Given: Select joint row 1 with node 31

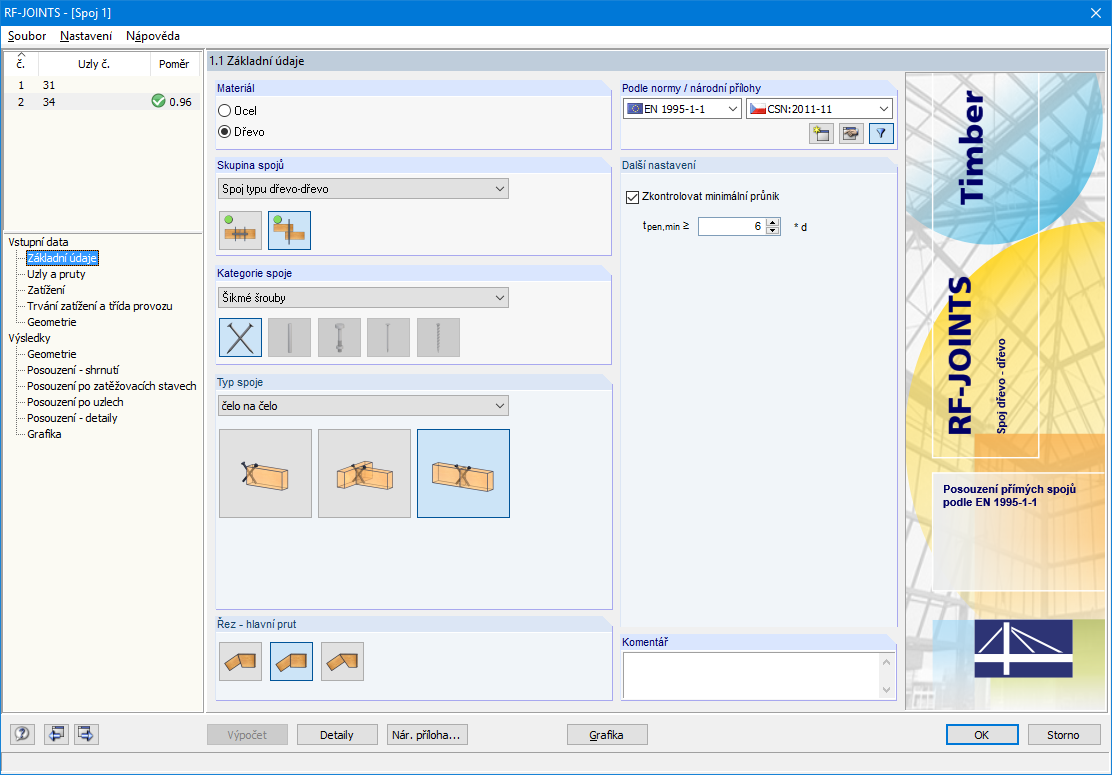Looking at the screenshot, I should 102,85.
